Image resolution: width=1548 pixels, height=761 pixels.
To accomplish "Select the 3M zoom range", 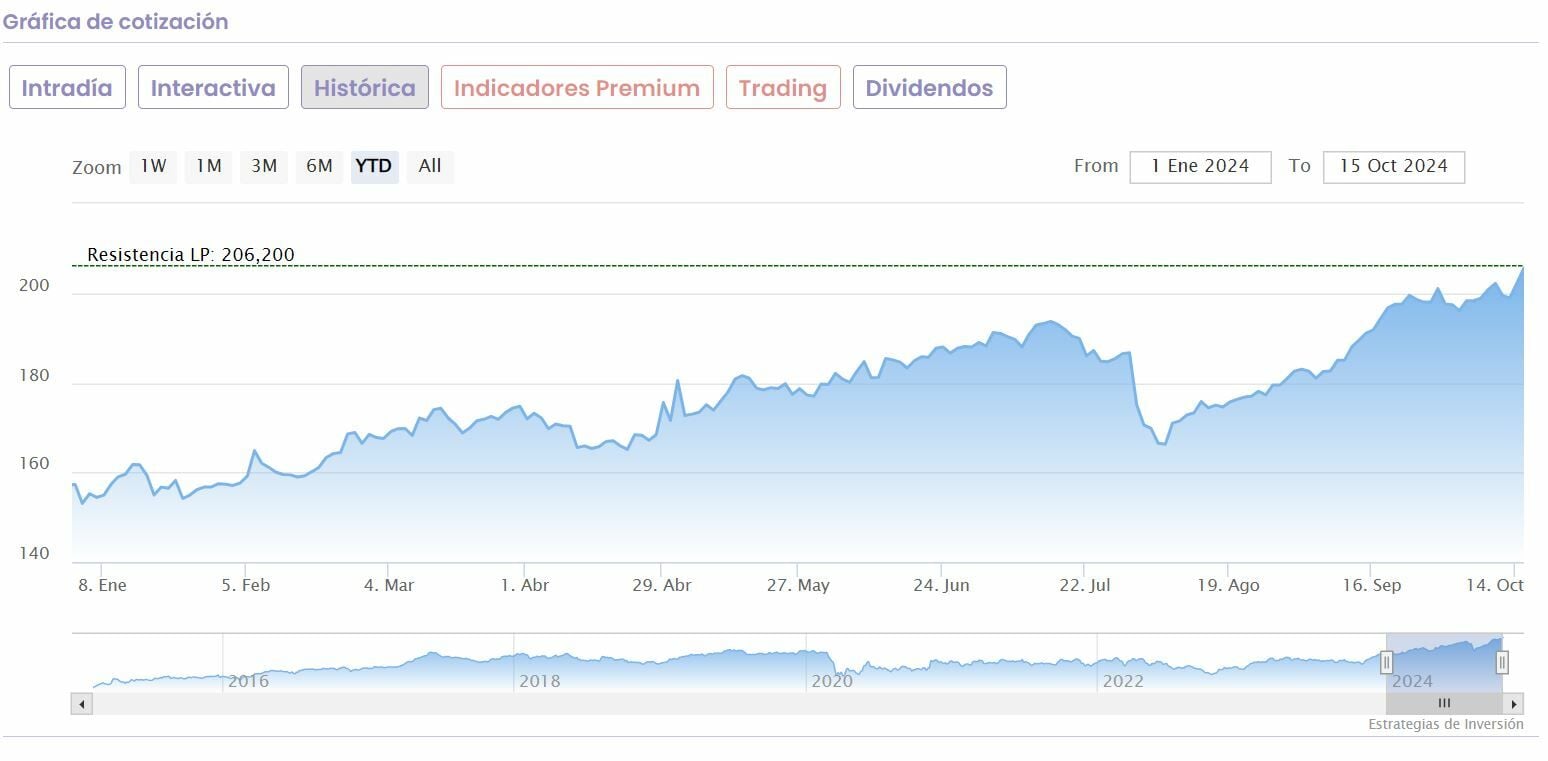I will (264, 167).
